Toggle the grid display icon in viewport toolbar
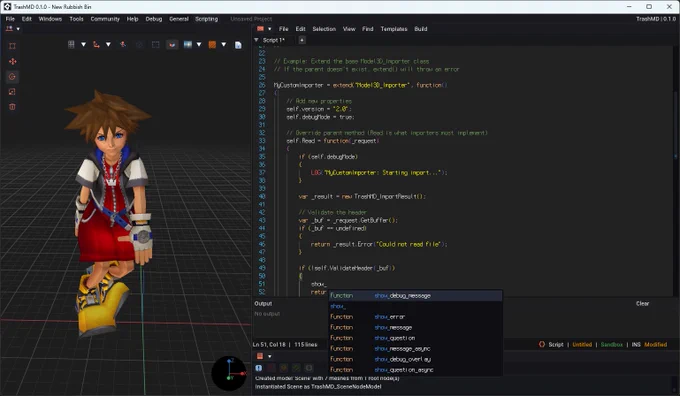680x396 pixels. tap(71, 44)
